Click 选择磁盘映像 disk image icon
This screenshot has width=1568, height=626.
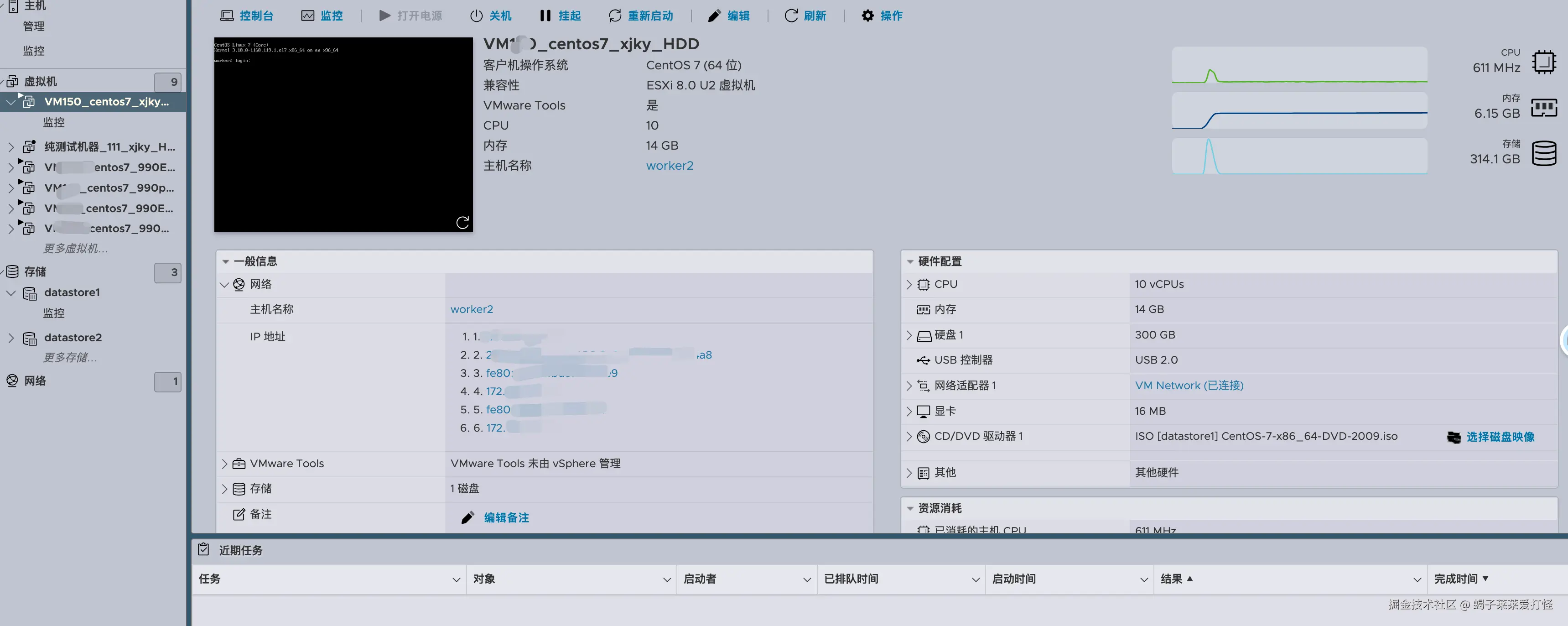click(1454, 437)
